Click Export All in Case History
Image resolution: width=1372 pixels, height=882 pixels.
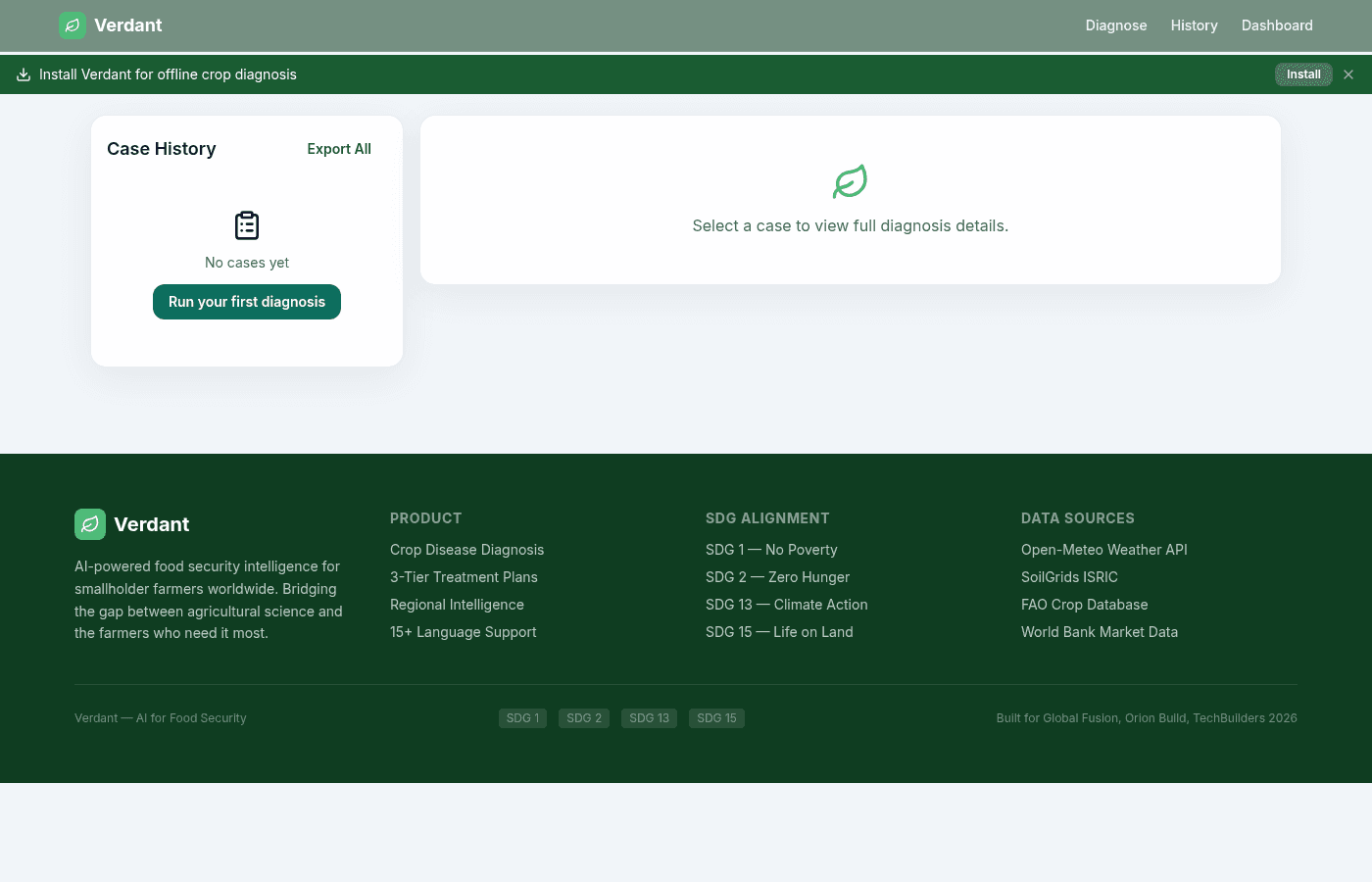[x=339, y=149]
